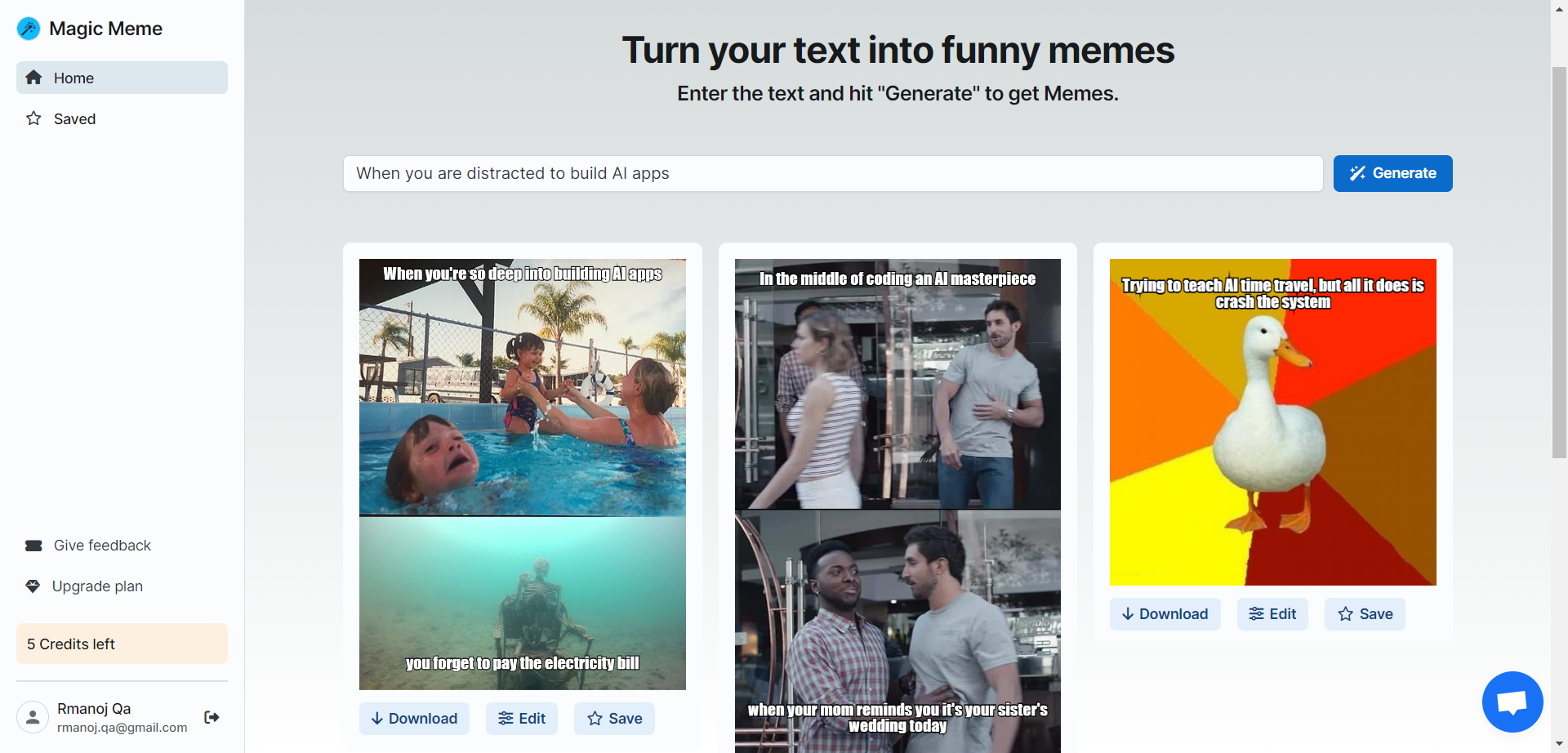Open the Home menu item
This screenshot has height=753, width=1568.
122,78
